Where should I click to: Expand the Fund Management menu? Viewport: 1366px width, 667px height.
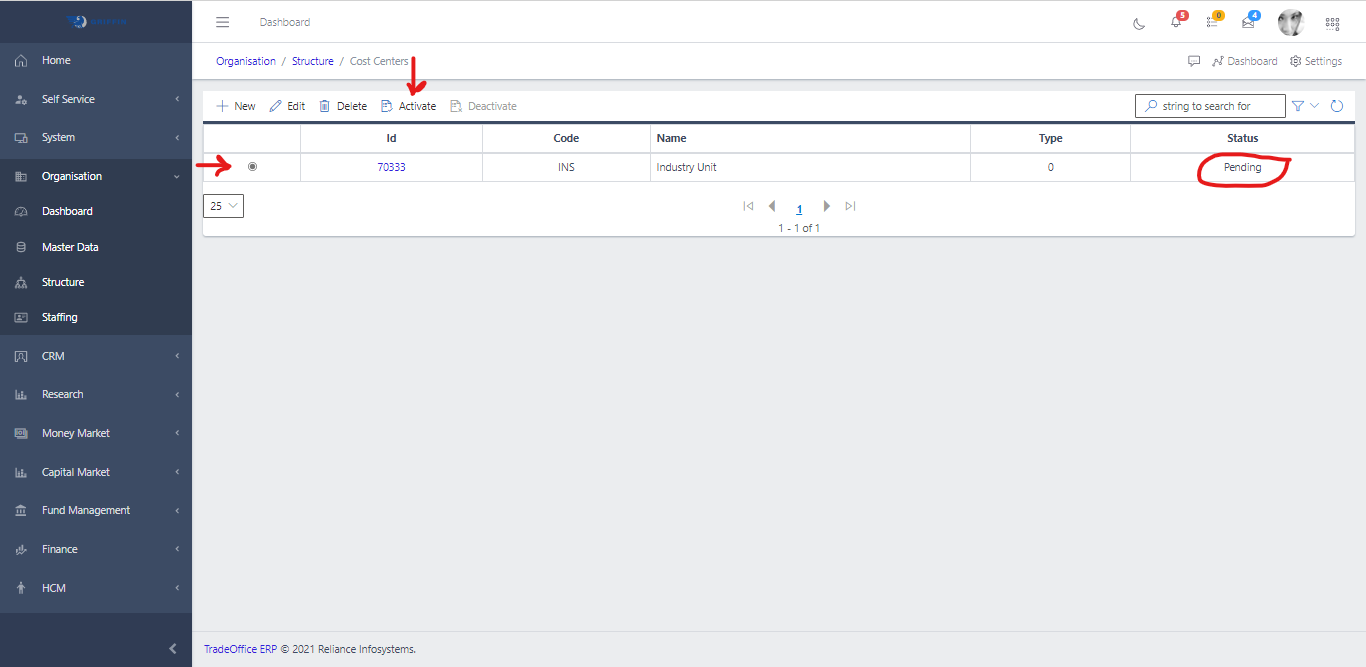(96, 510)
